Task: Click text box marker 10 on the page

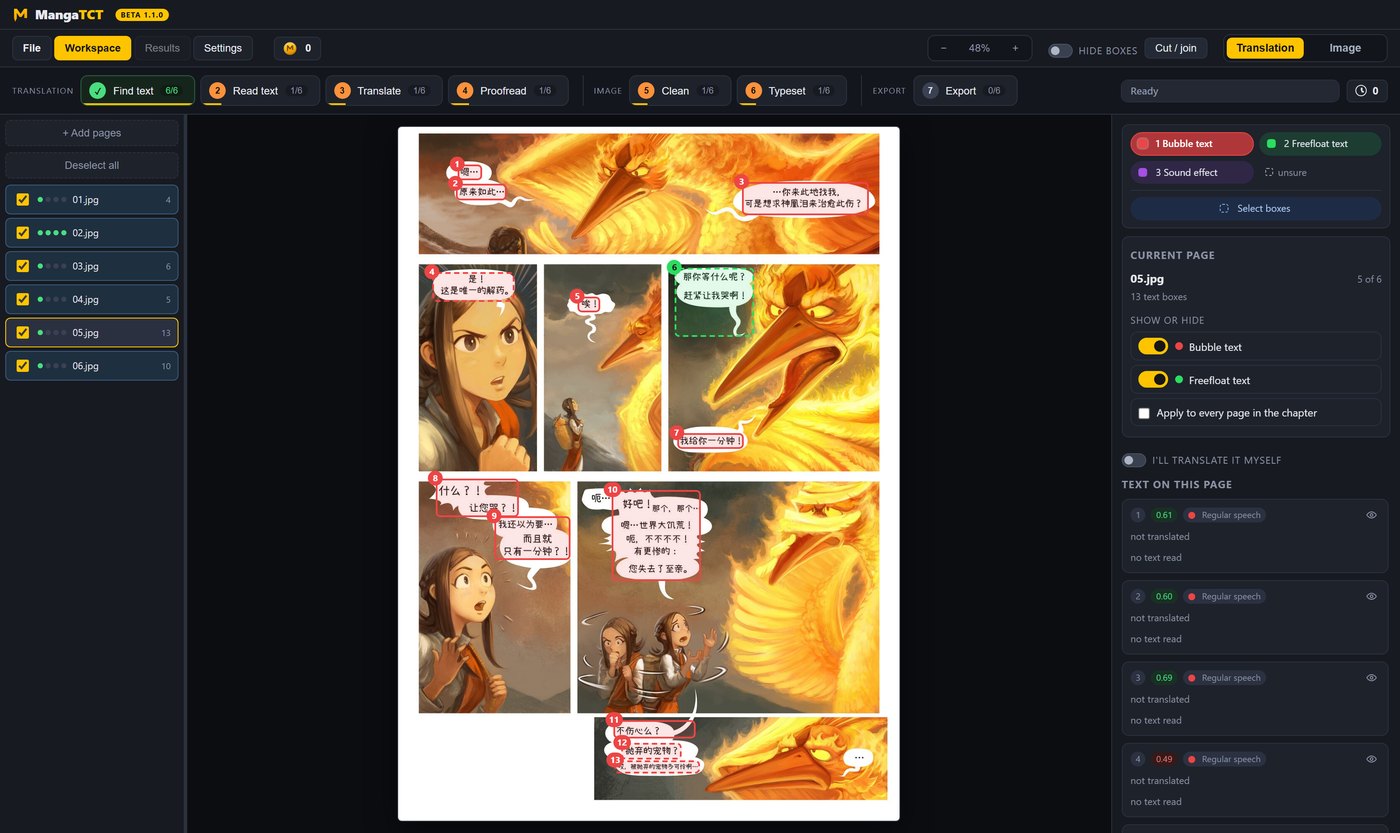Action: coord(613,490)
